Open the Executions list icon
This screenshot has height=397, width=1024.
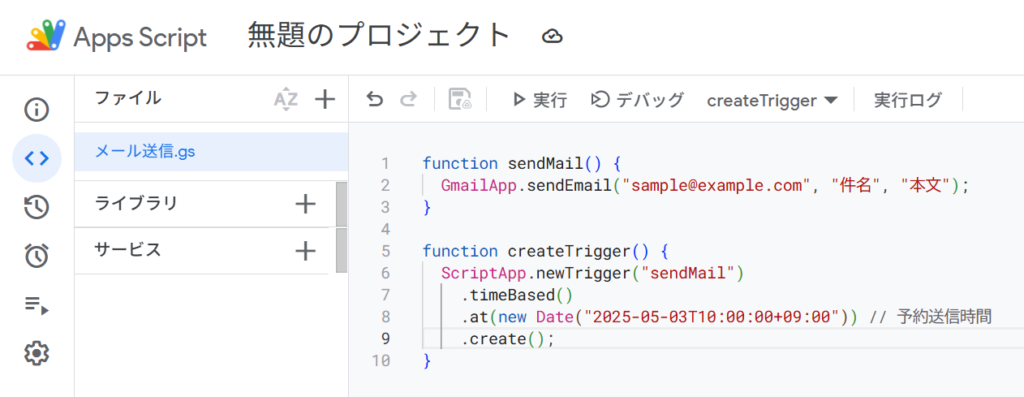pos(37,305)
